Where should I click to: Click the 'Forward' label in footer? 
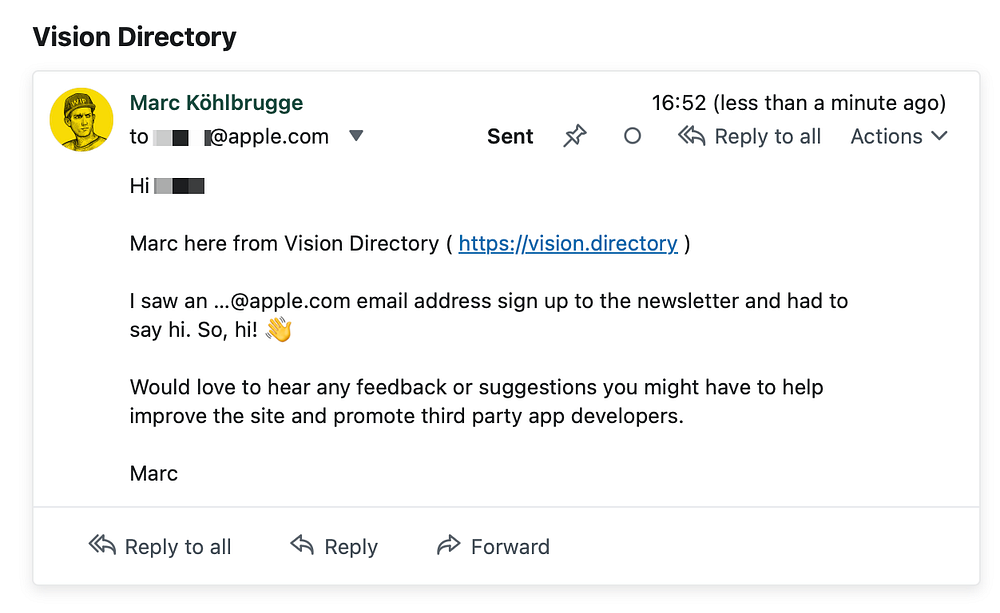click(510, 547)
